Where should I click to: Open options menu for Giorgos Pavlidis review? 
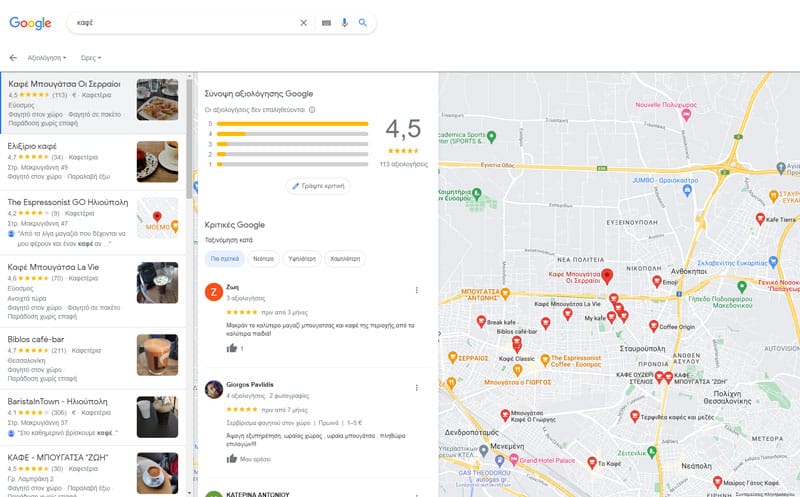(417, 388)
